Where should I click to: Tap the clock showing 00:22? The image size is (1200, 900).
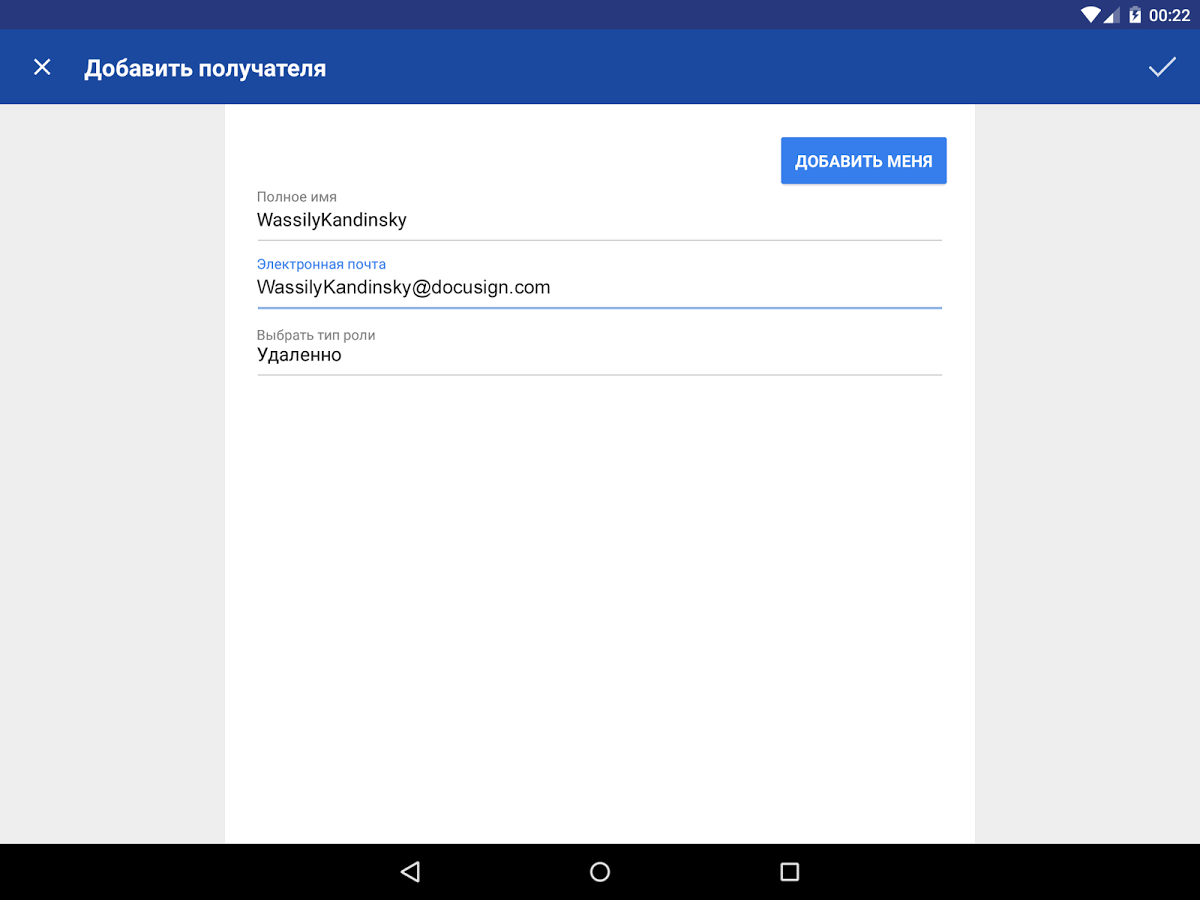(1169, 15)
